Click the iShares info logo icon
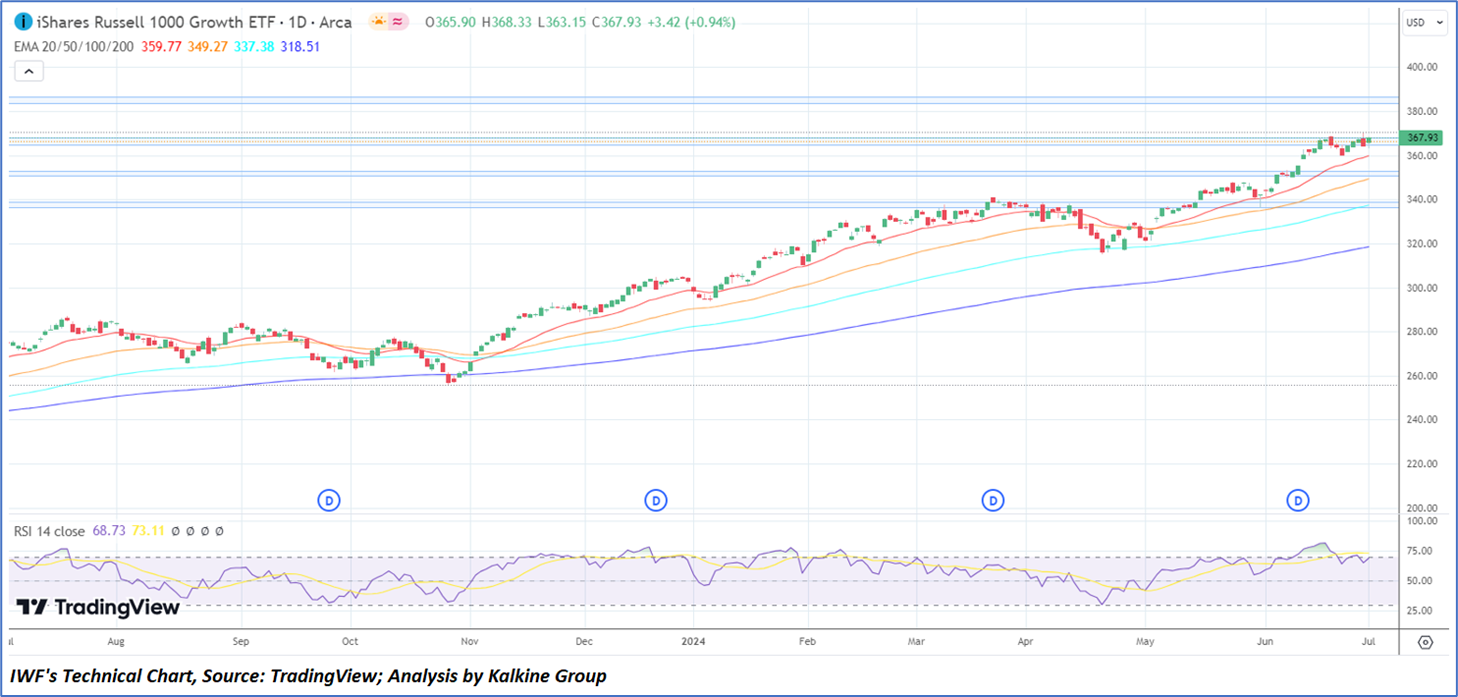This screenshot has width=1458, height=697. coord(23,22)
